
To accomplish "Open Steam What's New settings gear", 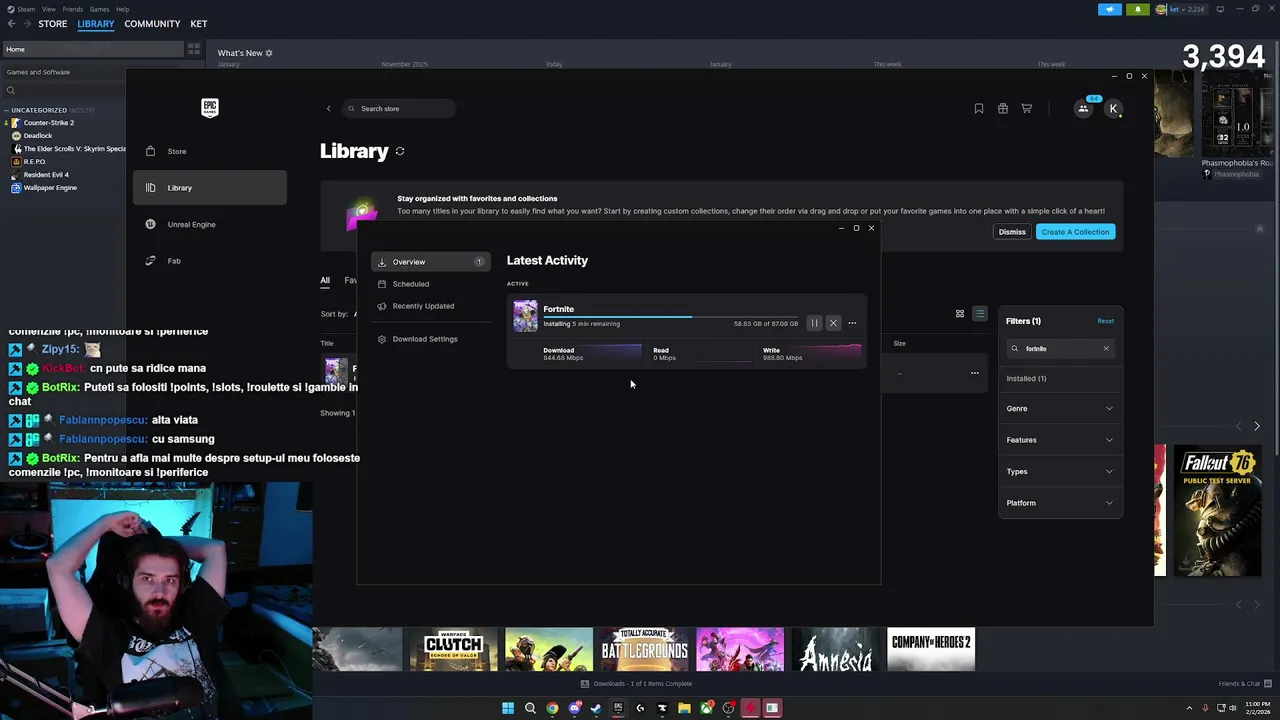I will [x=269, y=53].
